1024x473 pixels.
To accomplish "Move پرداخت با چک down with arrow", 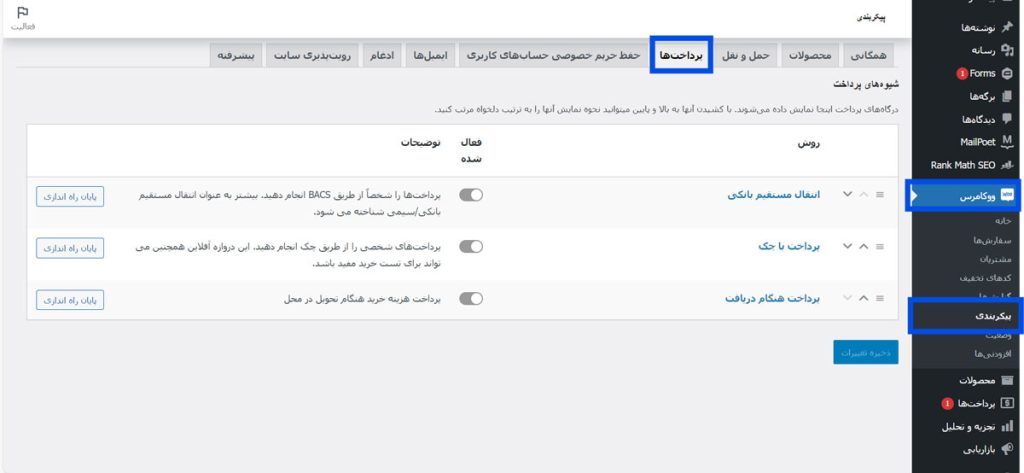I will click(848, 246).
